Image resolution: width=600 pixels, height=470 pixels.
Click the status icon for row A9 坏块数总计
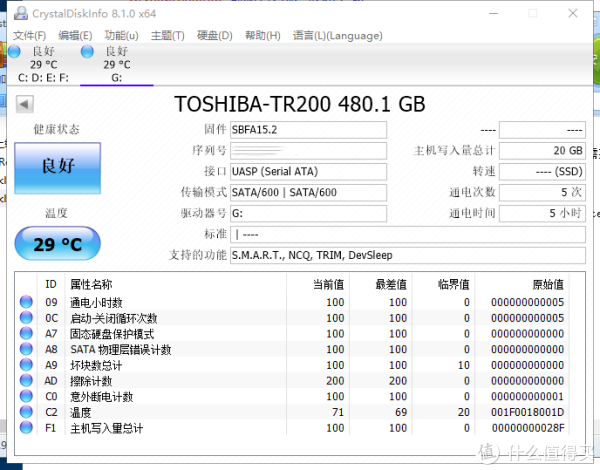coord(26,365)
